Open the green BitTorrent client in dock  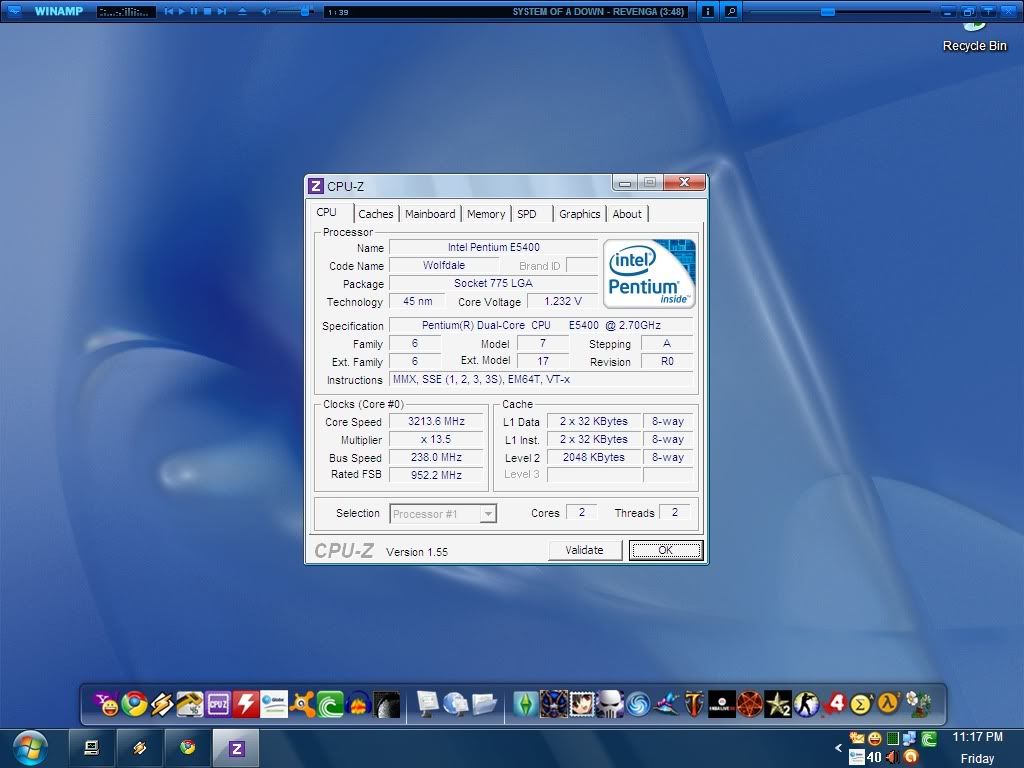click(330, 704)
